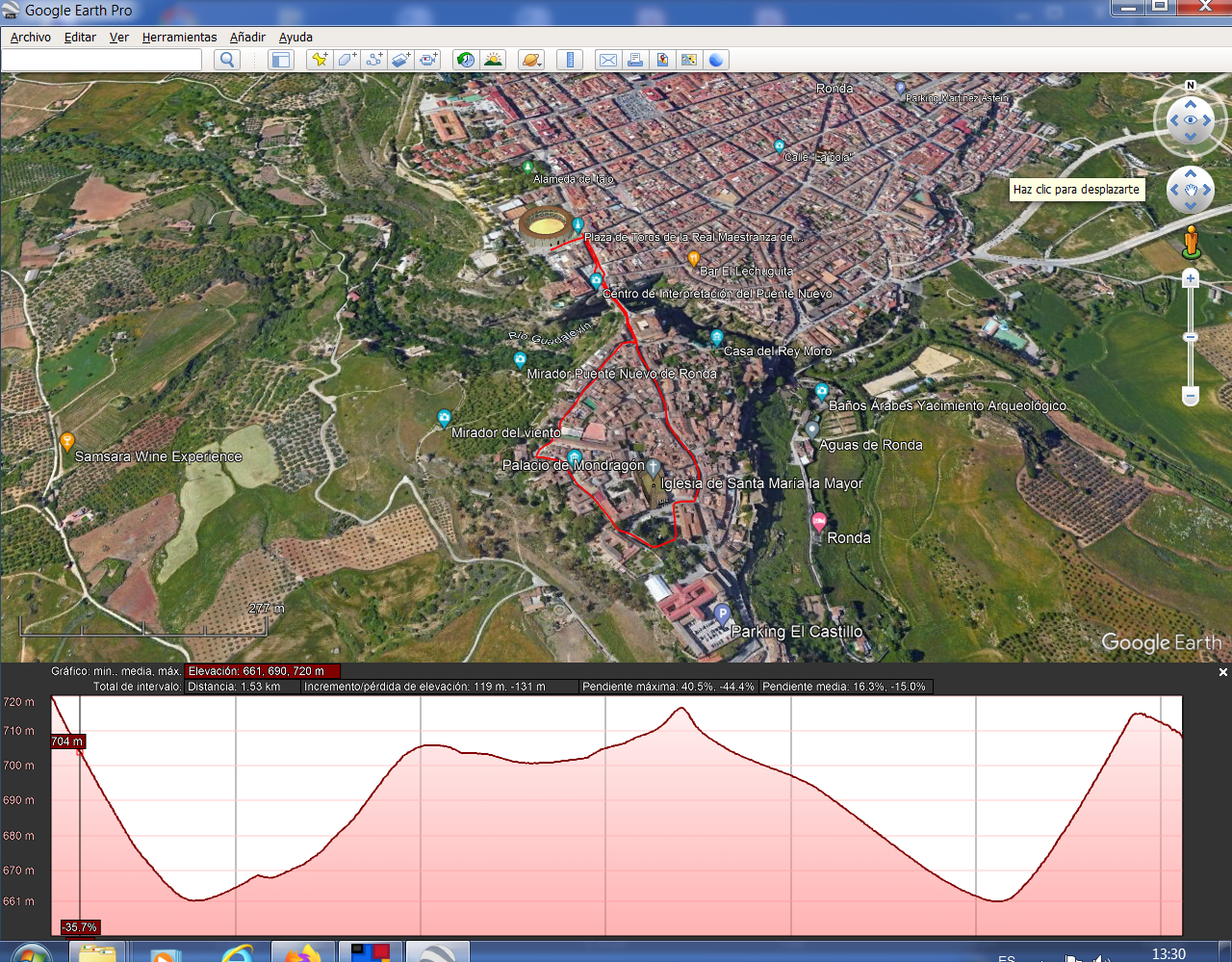Click the Street View pegman icon

1192,242
